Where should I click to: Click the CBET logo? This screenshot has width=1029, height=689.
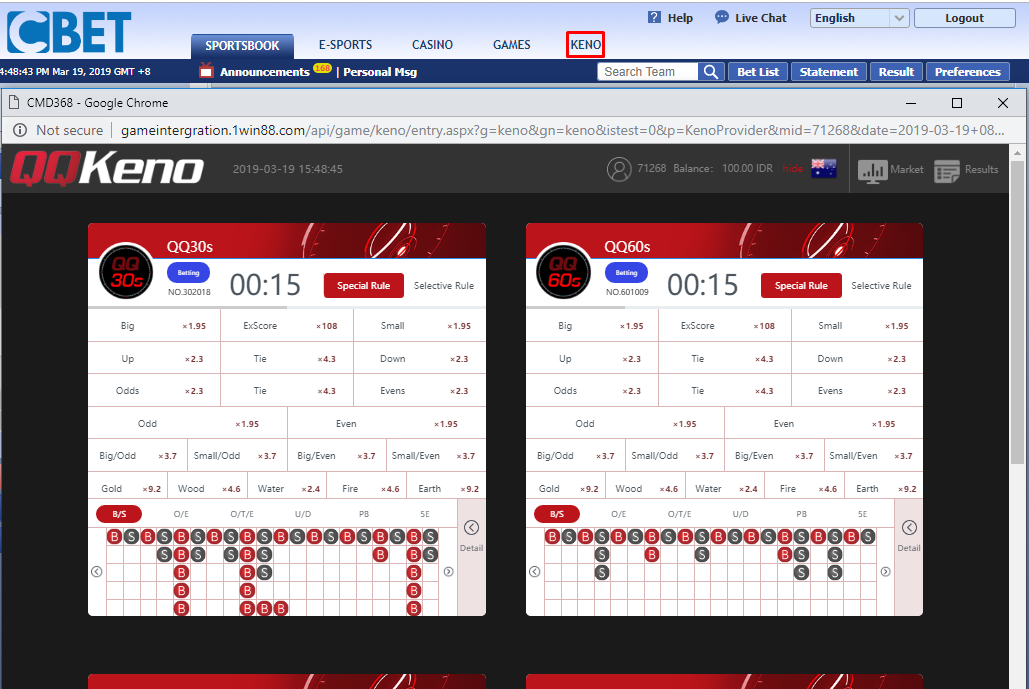69,31
